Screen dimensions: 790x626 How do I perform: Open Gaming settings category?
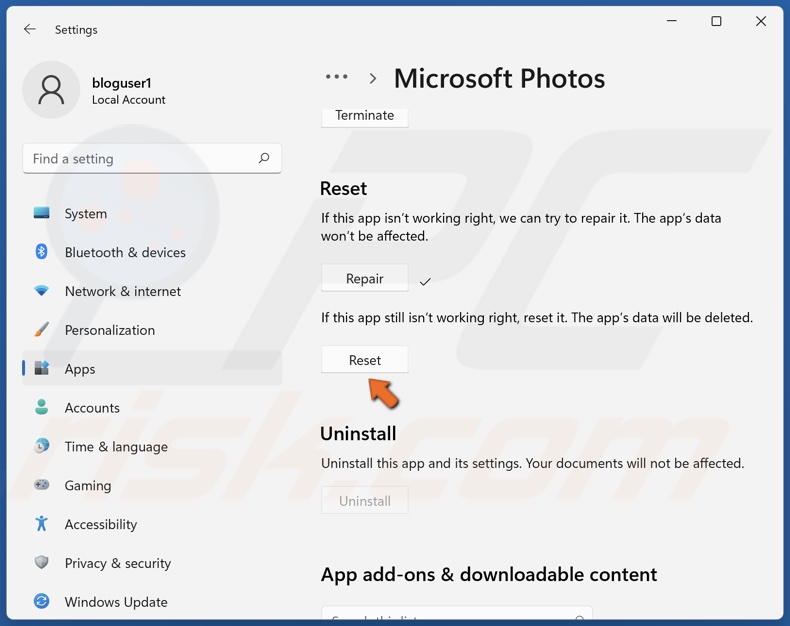tap(88, 486)
